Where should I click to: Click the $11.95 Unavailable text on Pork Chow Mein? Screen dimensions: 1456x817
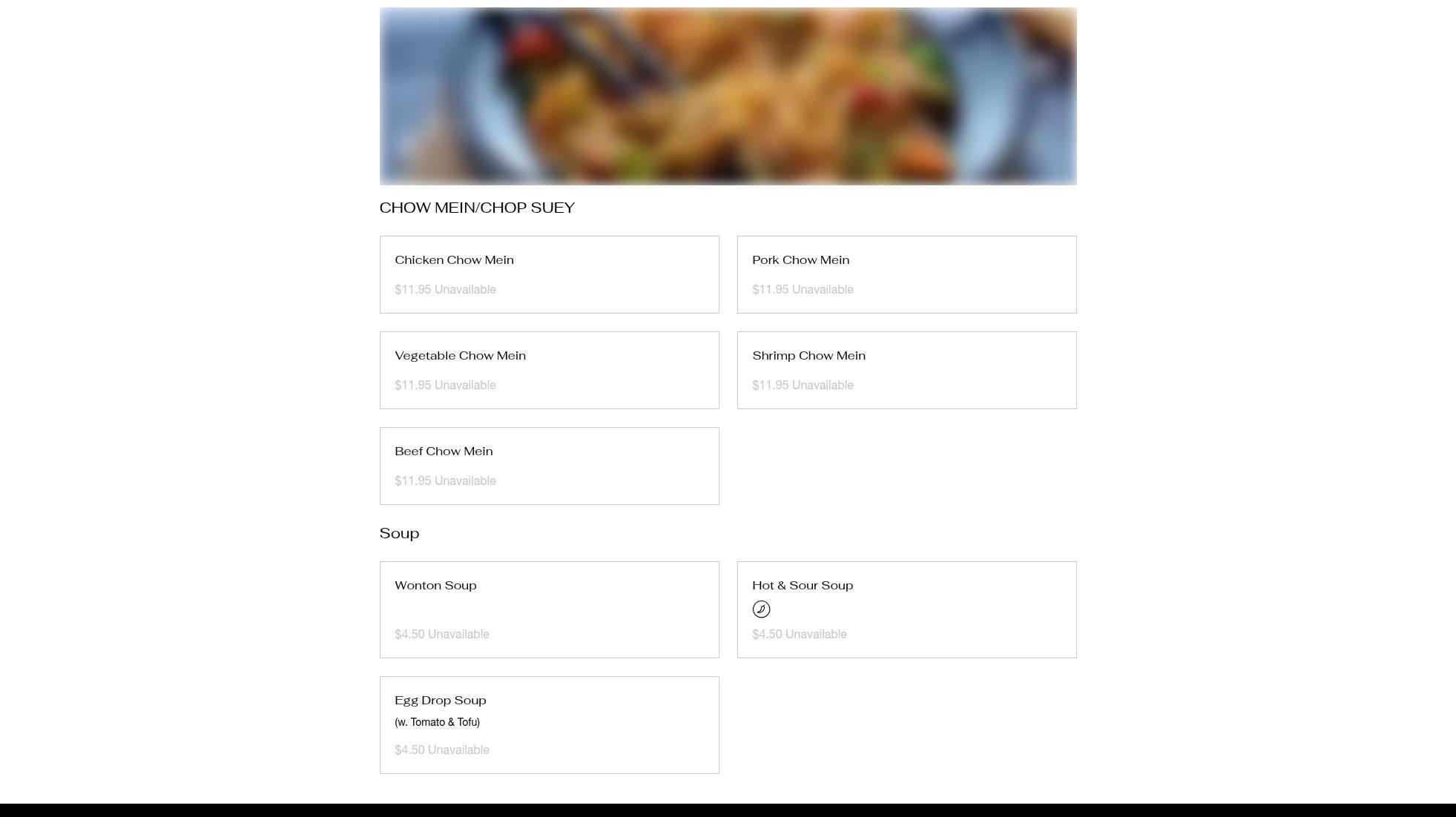pyautogui.click(x=803, y=290)
